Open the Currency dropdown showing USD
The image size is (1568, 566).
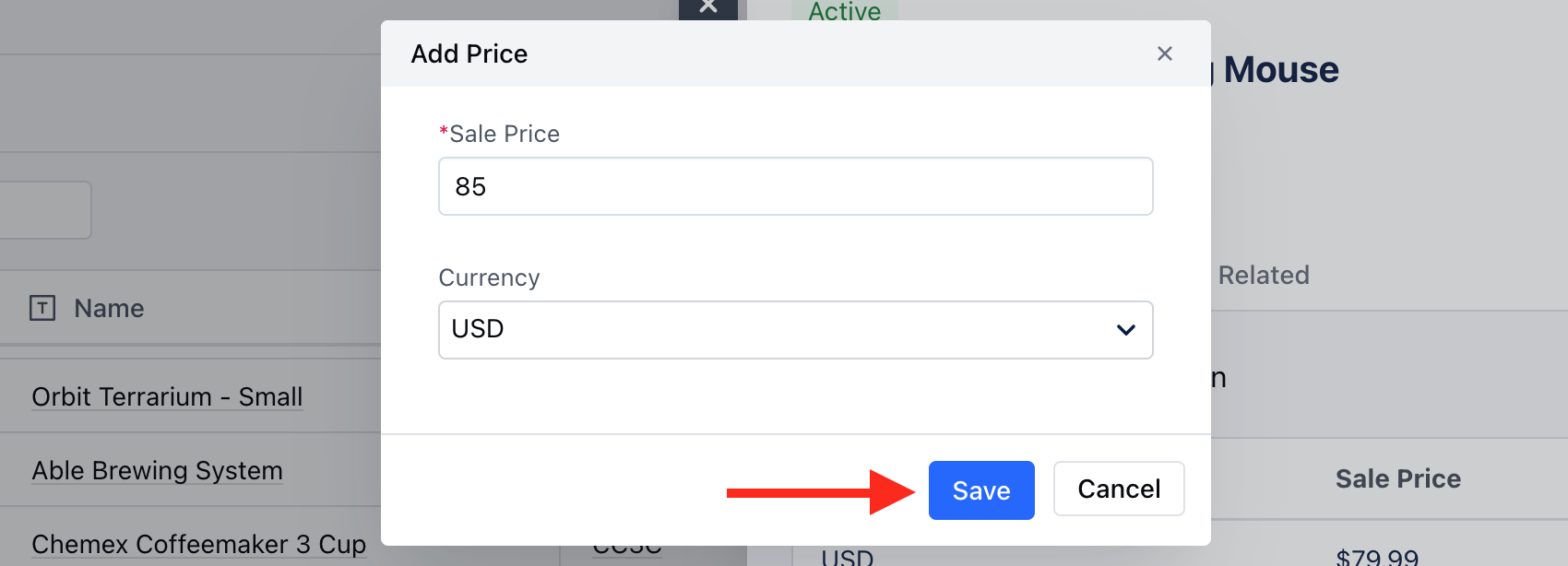(796, 330)
